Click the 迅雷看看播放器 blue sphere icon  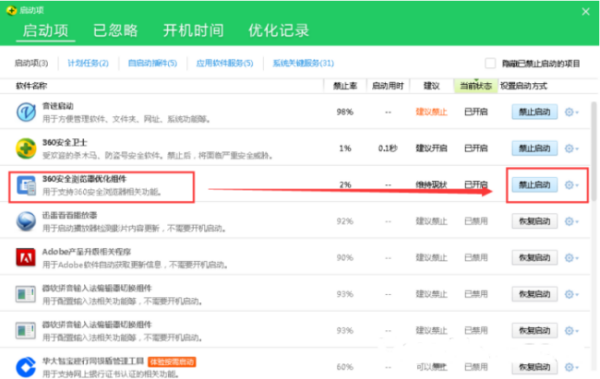(26, 221)
